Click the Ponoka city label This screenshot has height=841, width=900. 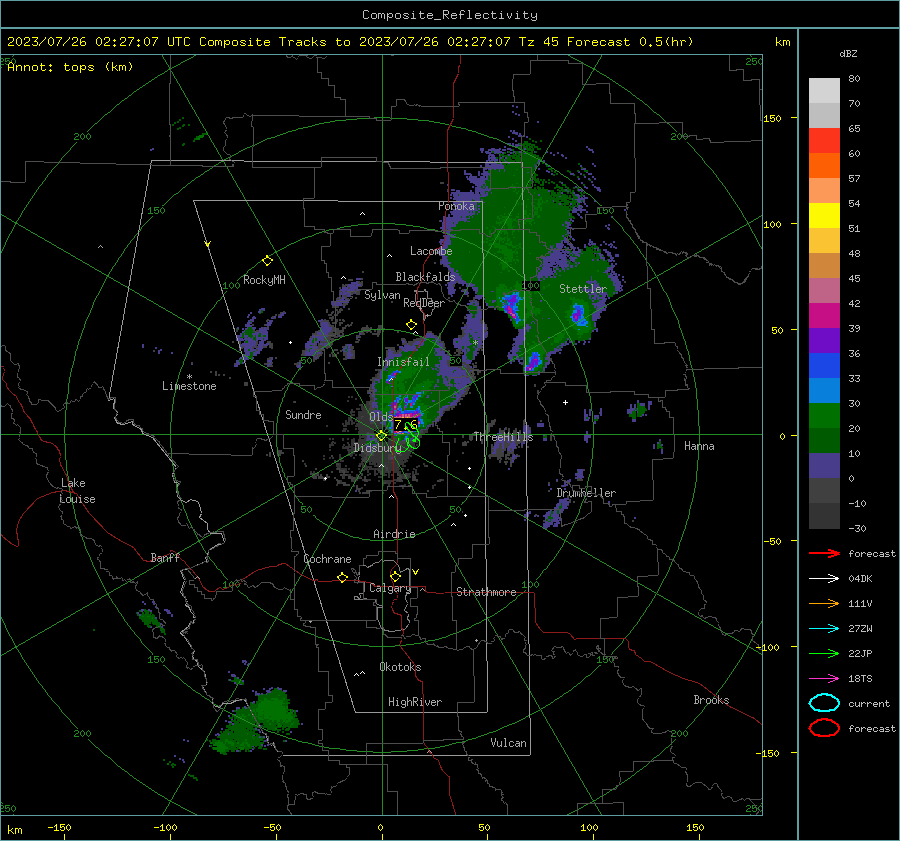click(456, 206)
